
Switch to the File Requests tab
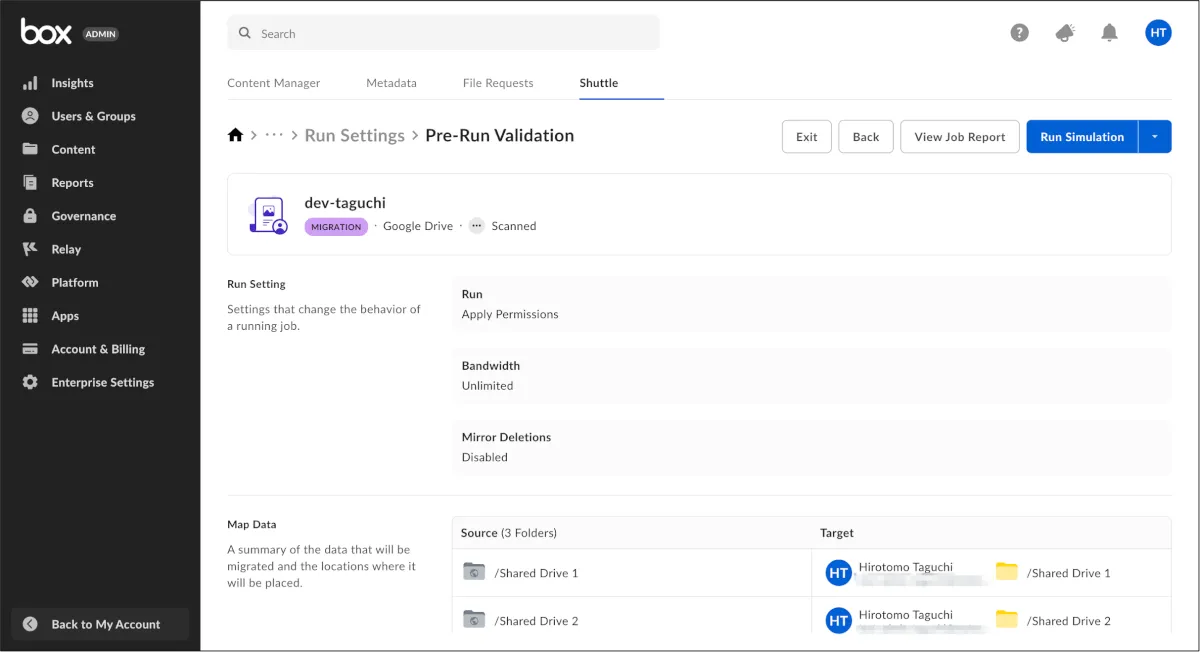point(498,83)
